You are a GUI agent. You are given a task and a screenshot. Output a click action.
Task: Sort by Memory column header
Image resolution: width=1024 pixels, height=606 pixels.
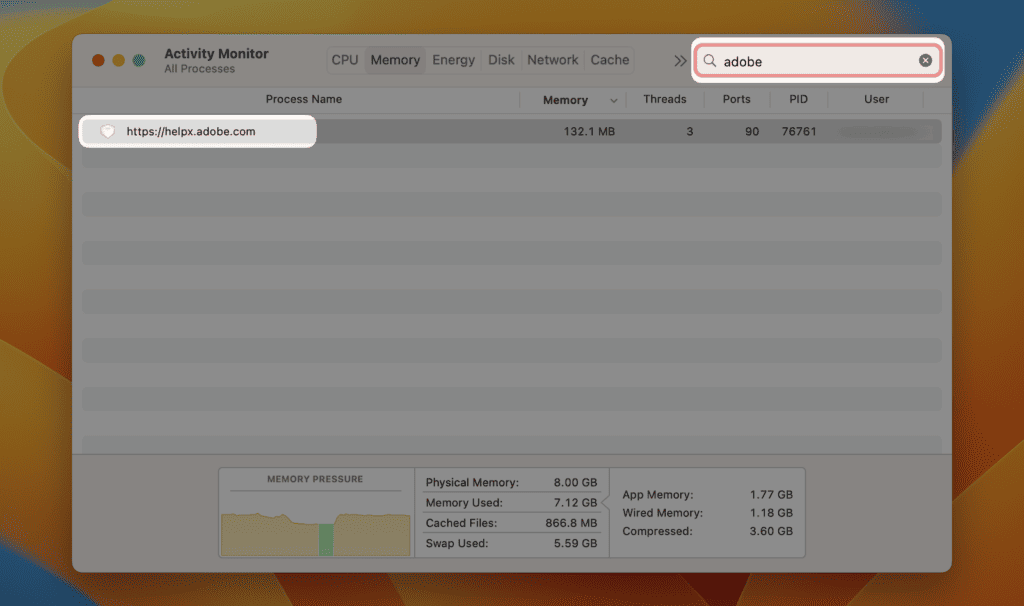coord(566,100)
